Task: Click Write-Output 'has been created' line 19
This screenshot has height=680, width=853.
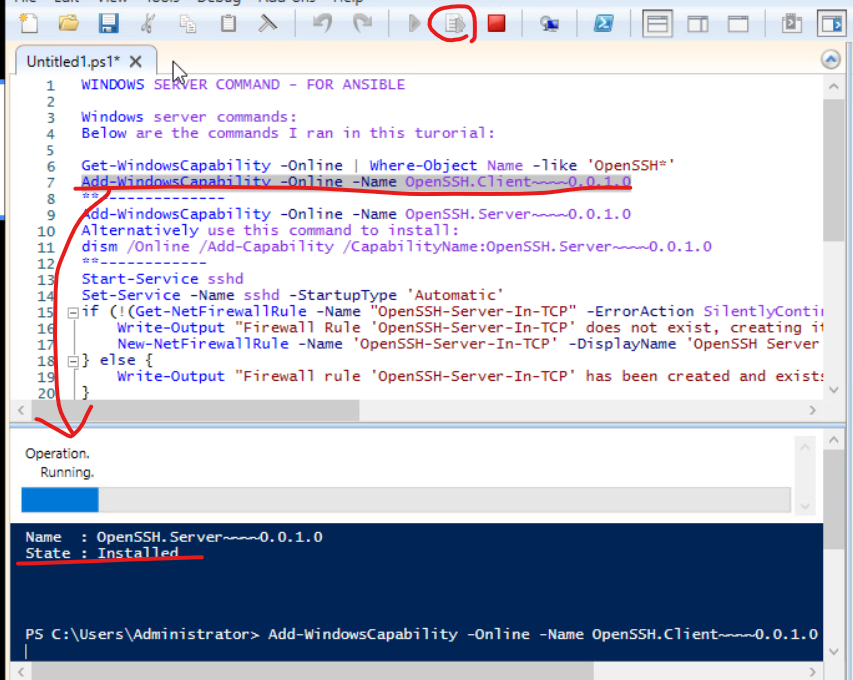Action: 469,376
